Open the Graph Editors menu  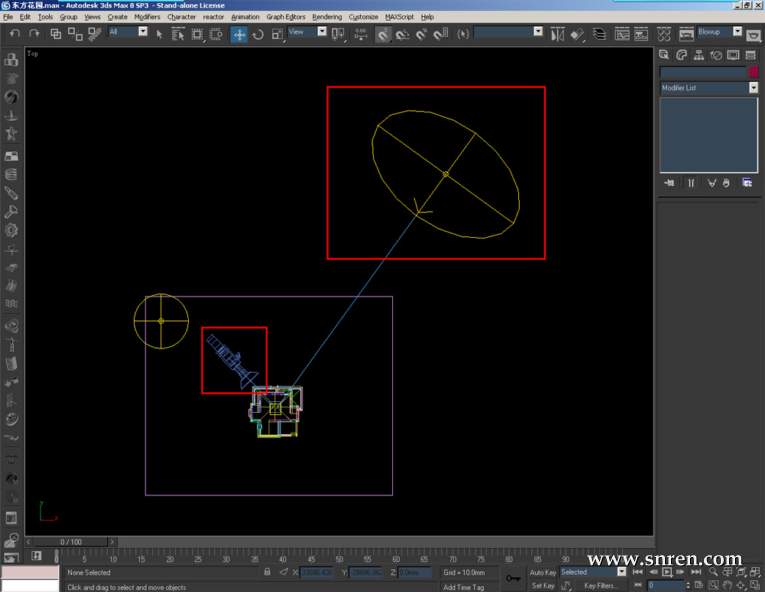pos(286,17)
